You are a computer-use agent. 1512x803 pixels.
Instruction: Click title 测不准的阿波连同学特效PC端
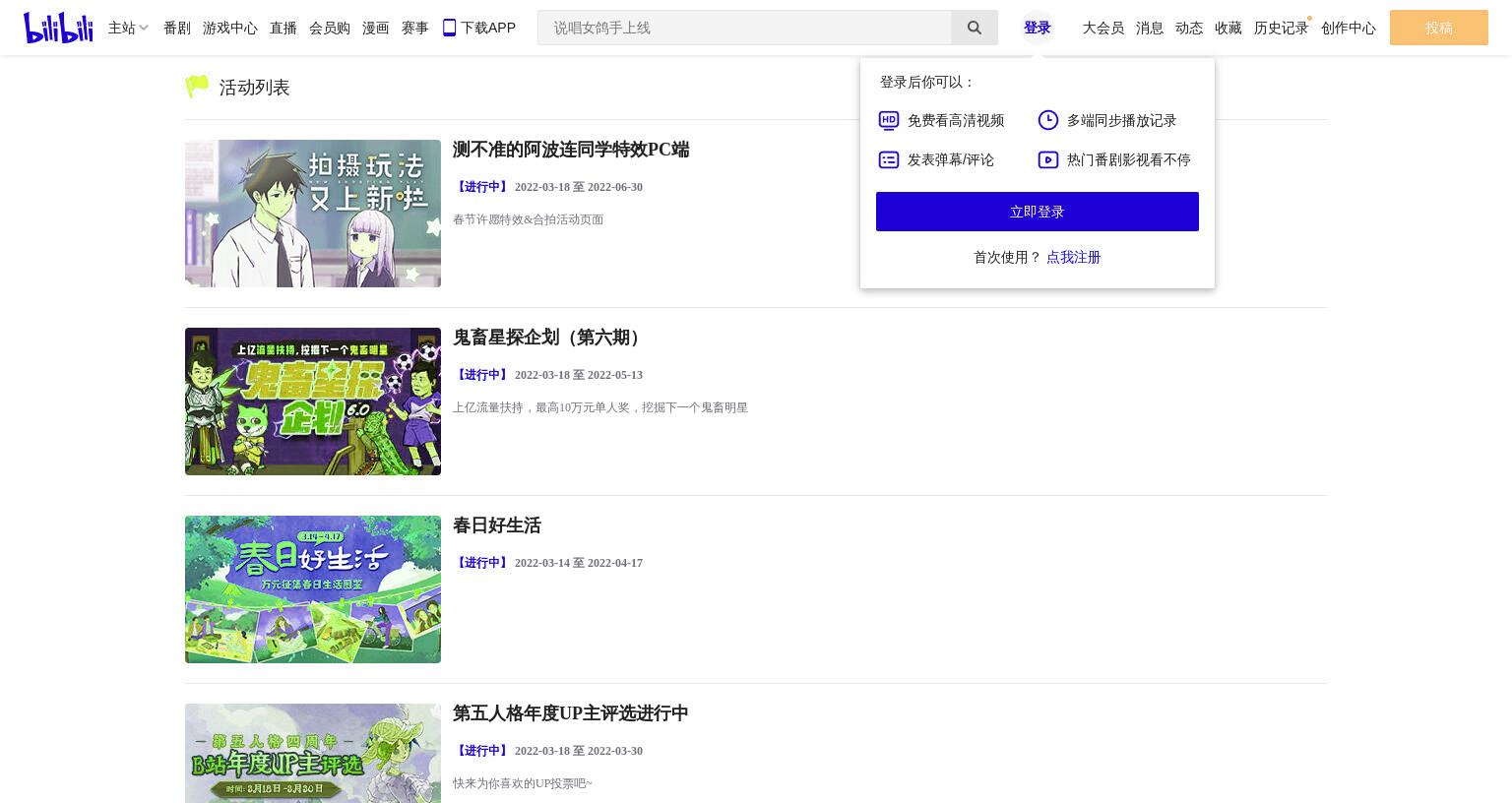571,150
